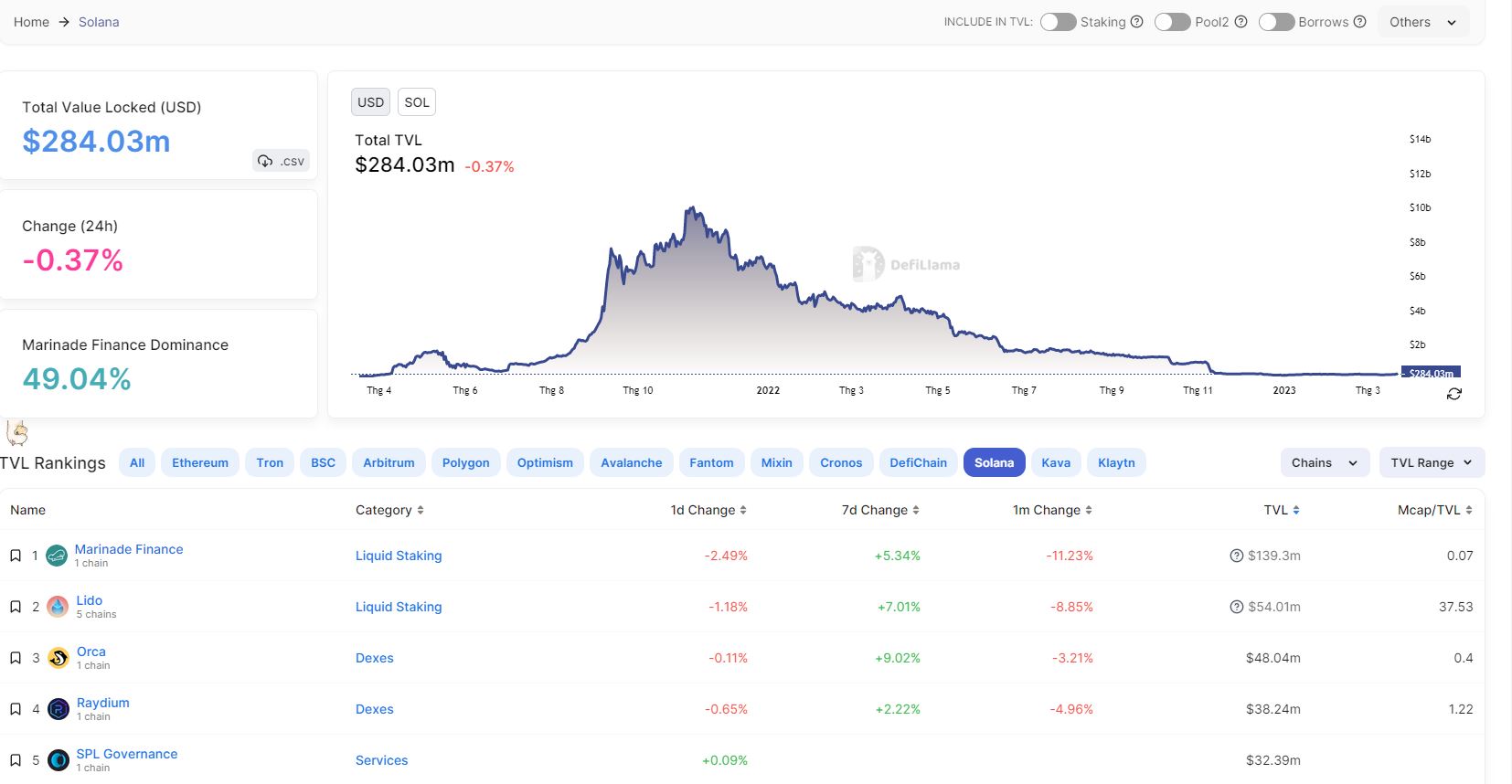The image size is (1512, 784).
Task: Bookmark the Orca row
Action: click(x=16, y=658)
